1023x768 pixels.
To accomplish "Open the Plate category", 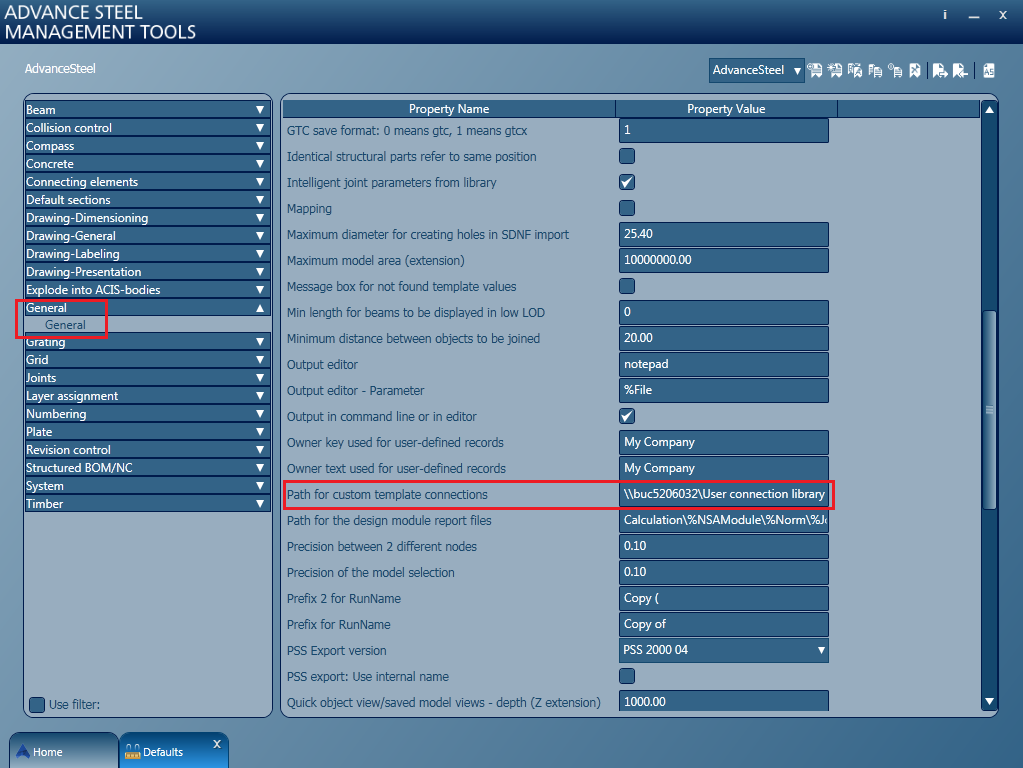I will (147, 432).
